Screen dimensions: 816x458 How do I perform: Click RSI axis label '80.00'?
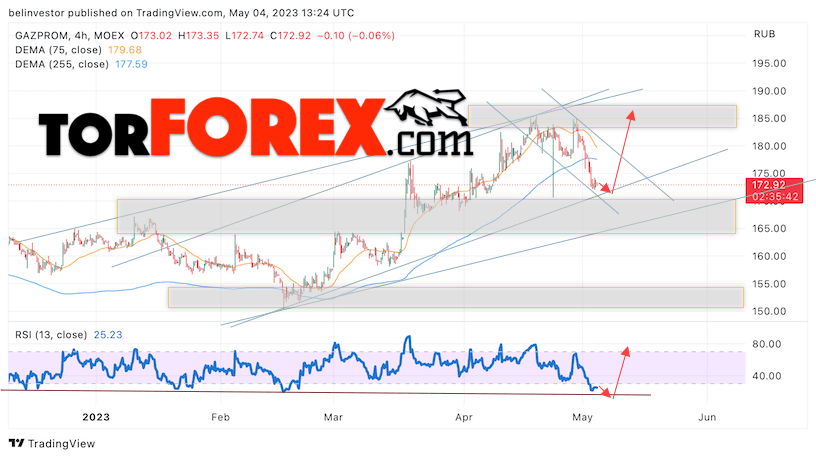click(x=767, y=344)
